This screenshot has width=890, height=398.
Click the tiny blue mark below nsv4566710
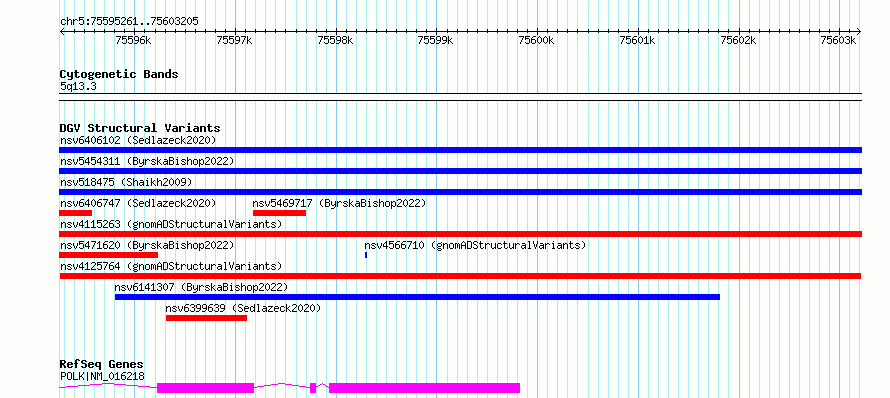pos(366,255)
